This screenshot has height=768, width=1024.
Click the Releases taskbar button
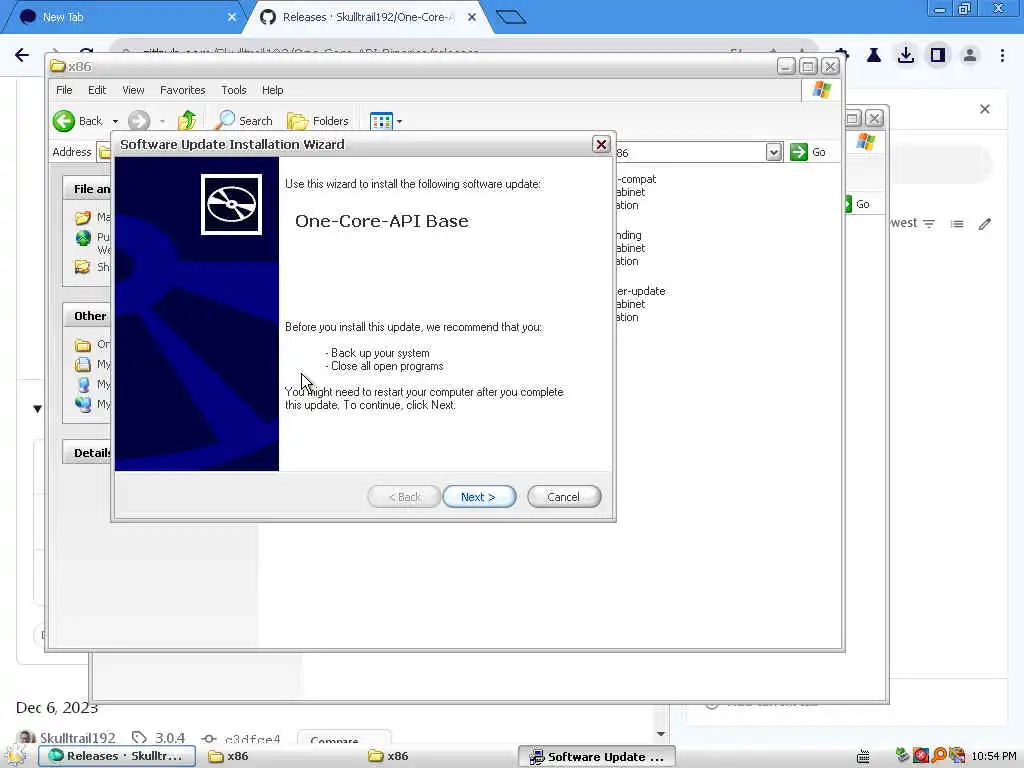click(x=117, y=756)
